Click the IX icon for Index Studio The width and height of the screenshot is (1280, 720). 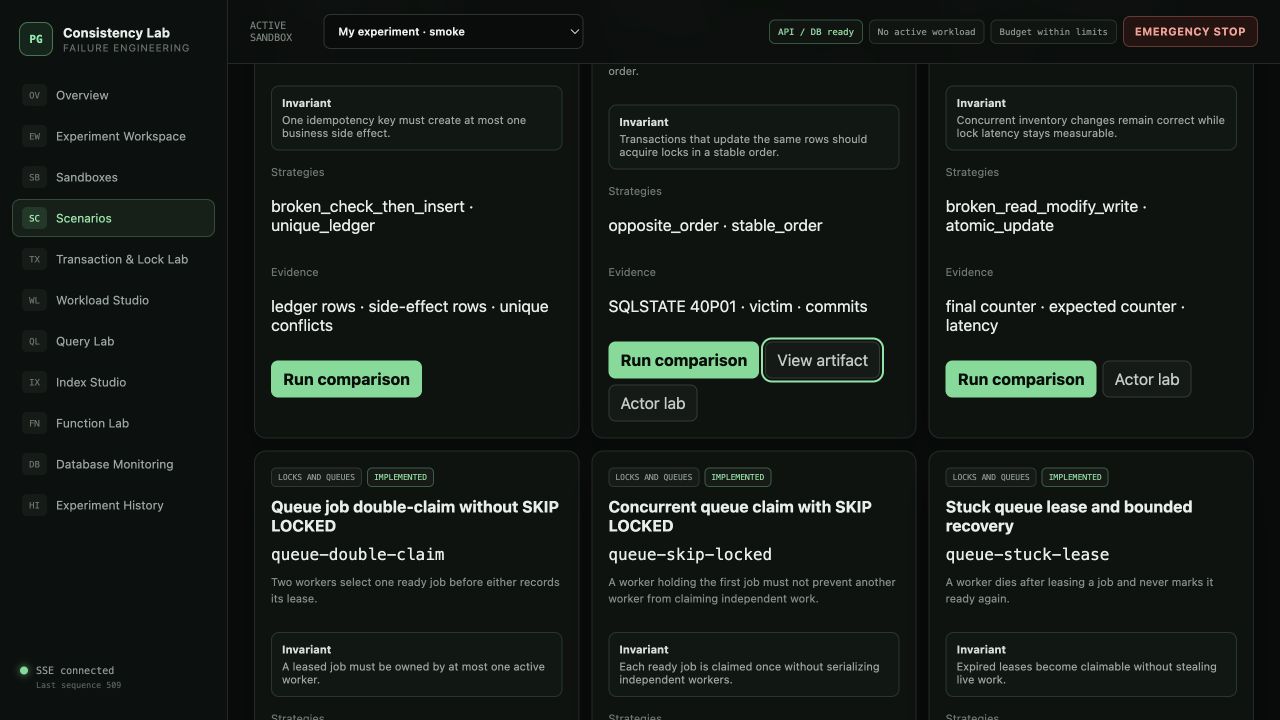pyautogui.click(x=34, y=382)
